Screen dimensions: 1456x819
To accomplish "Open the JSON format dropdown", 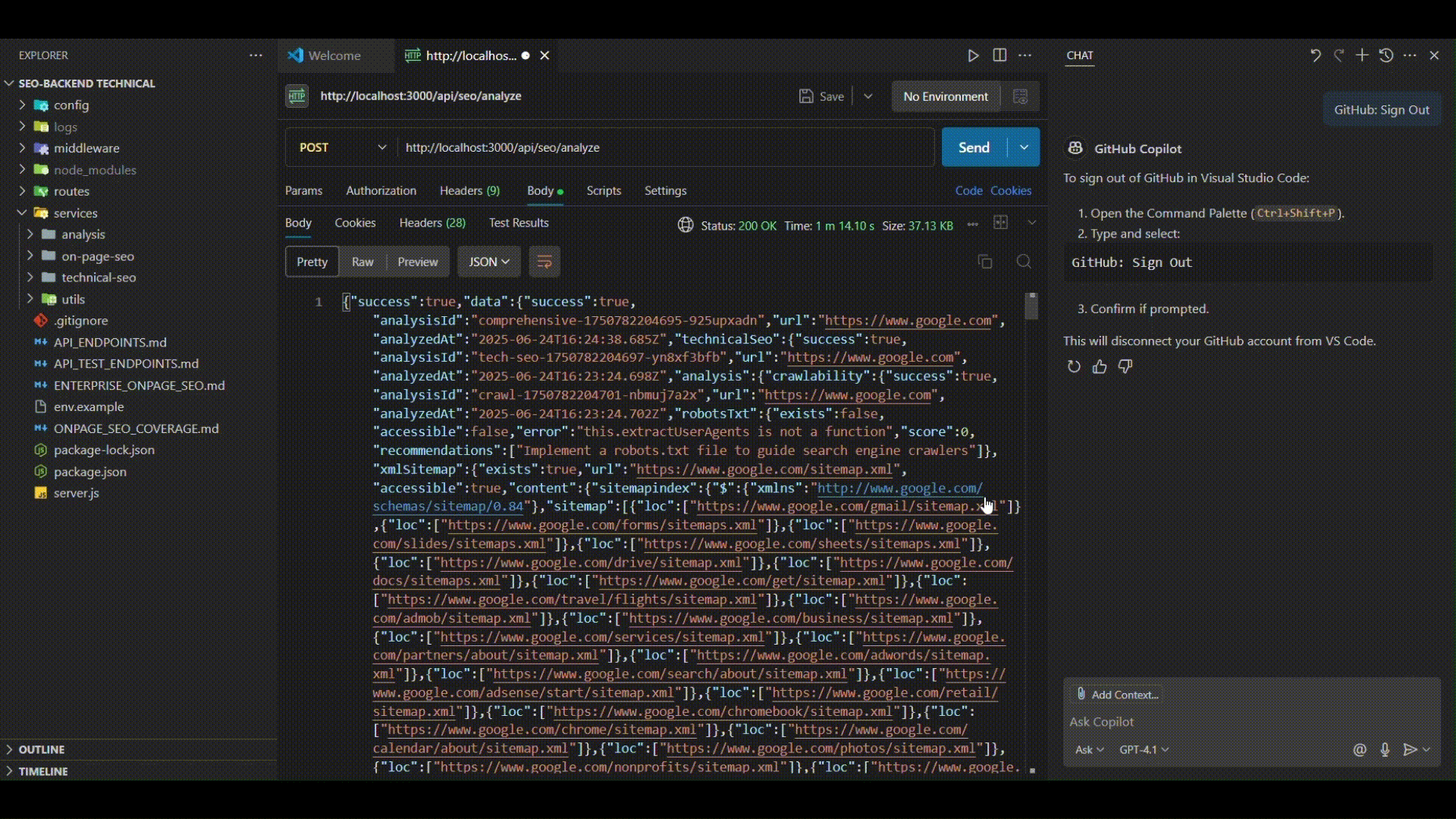I will pos(489,262).
